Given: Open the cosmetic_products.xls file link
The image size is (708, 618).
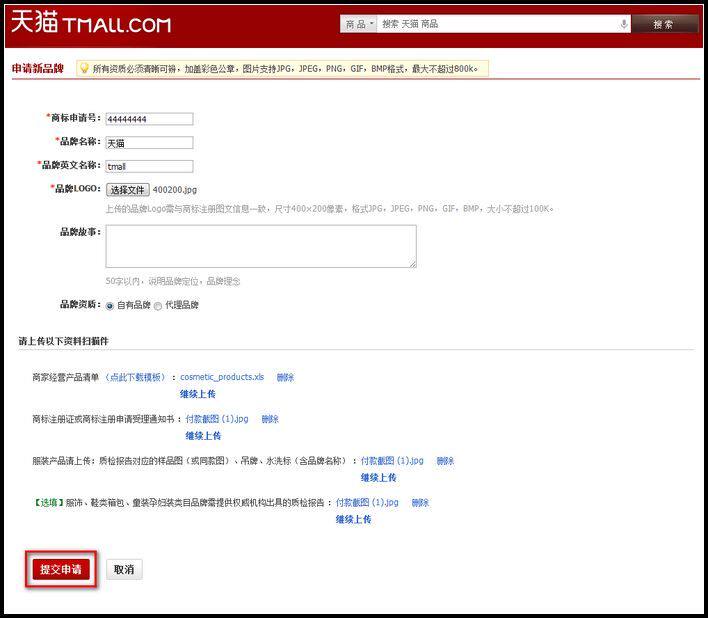Looking at the screenshot, I should pos(222,377).
